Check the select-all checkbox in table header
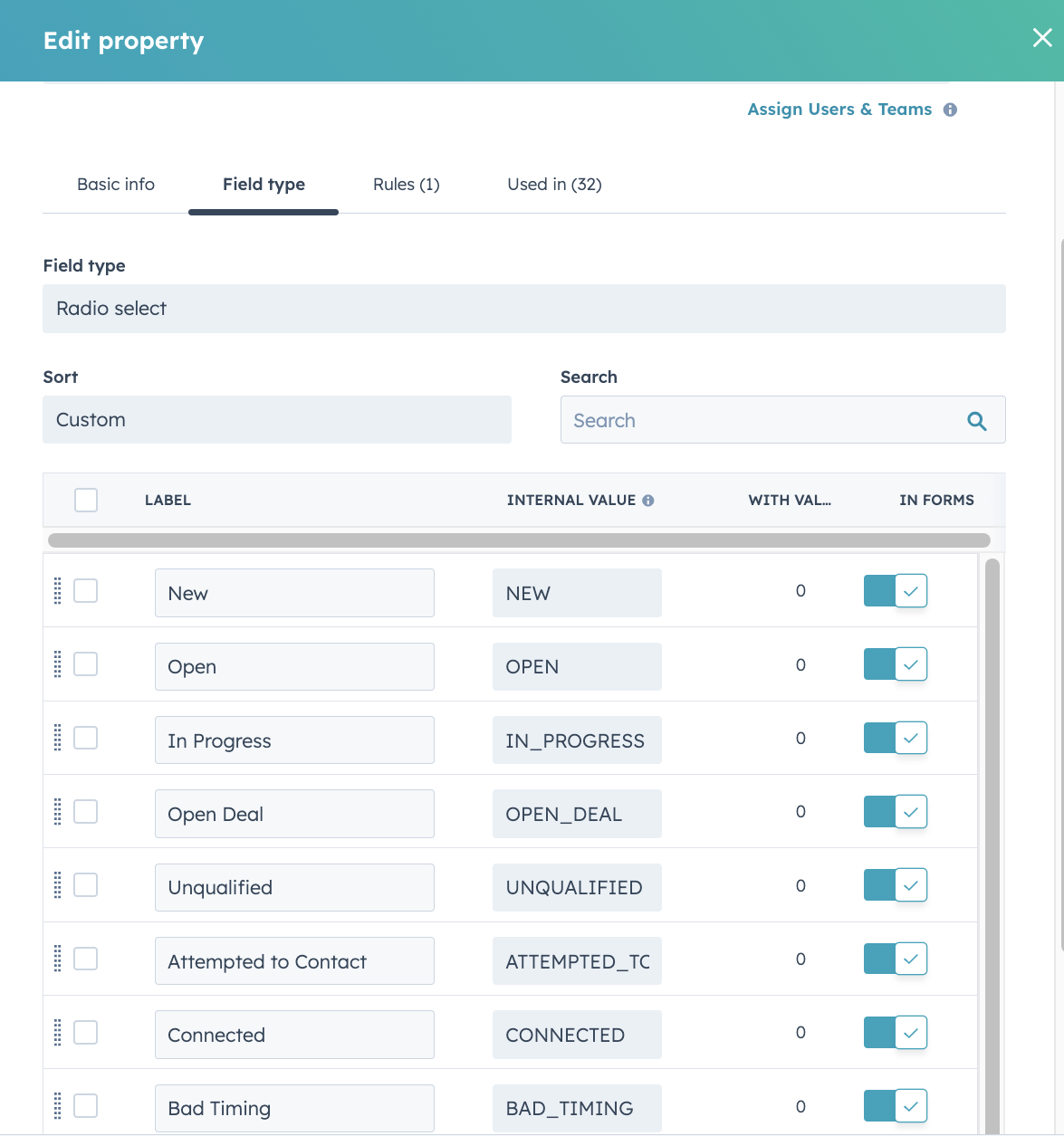The width and height of the screenshot is (1064, 1136). (86, 500)
